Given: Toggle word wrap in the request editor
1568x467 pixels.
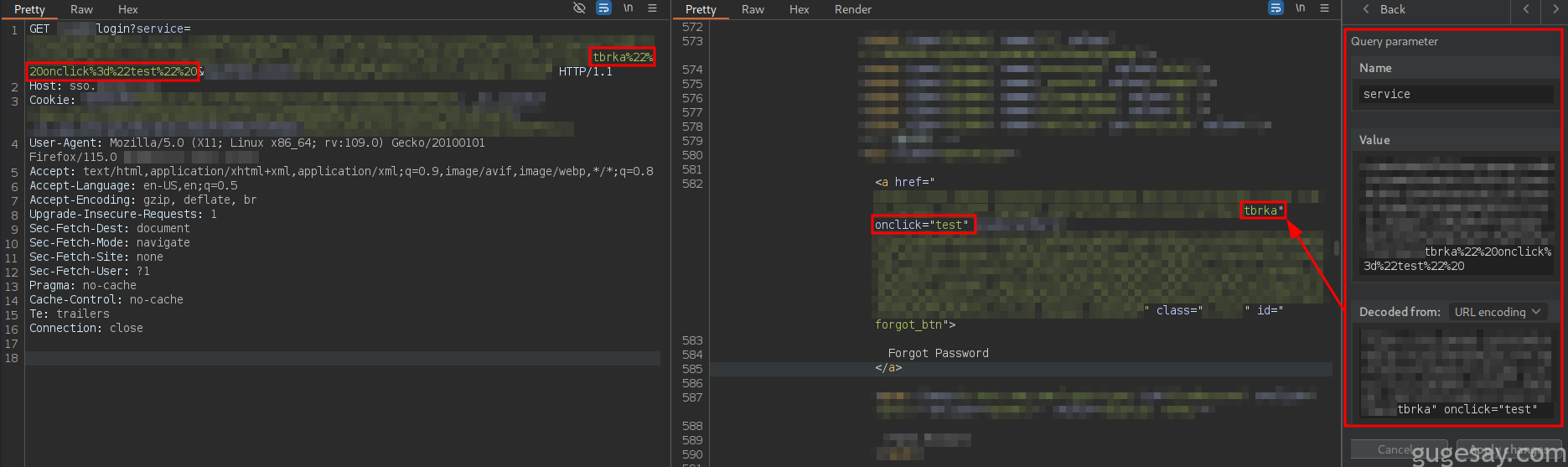Looking at the screenshot, I should [603, 8].
